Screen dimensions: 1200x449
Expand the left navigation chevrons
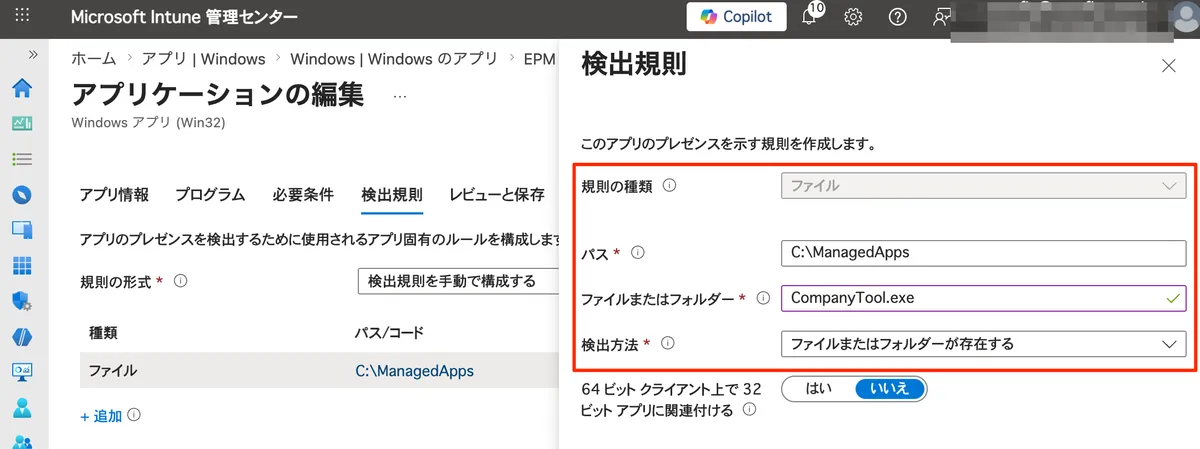pyautogui.click(x=33, y=54)
